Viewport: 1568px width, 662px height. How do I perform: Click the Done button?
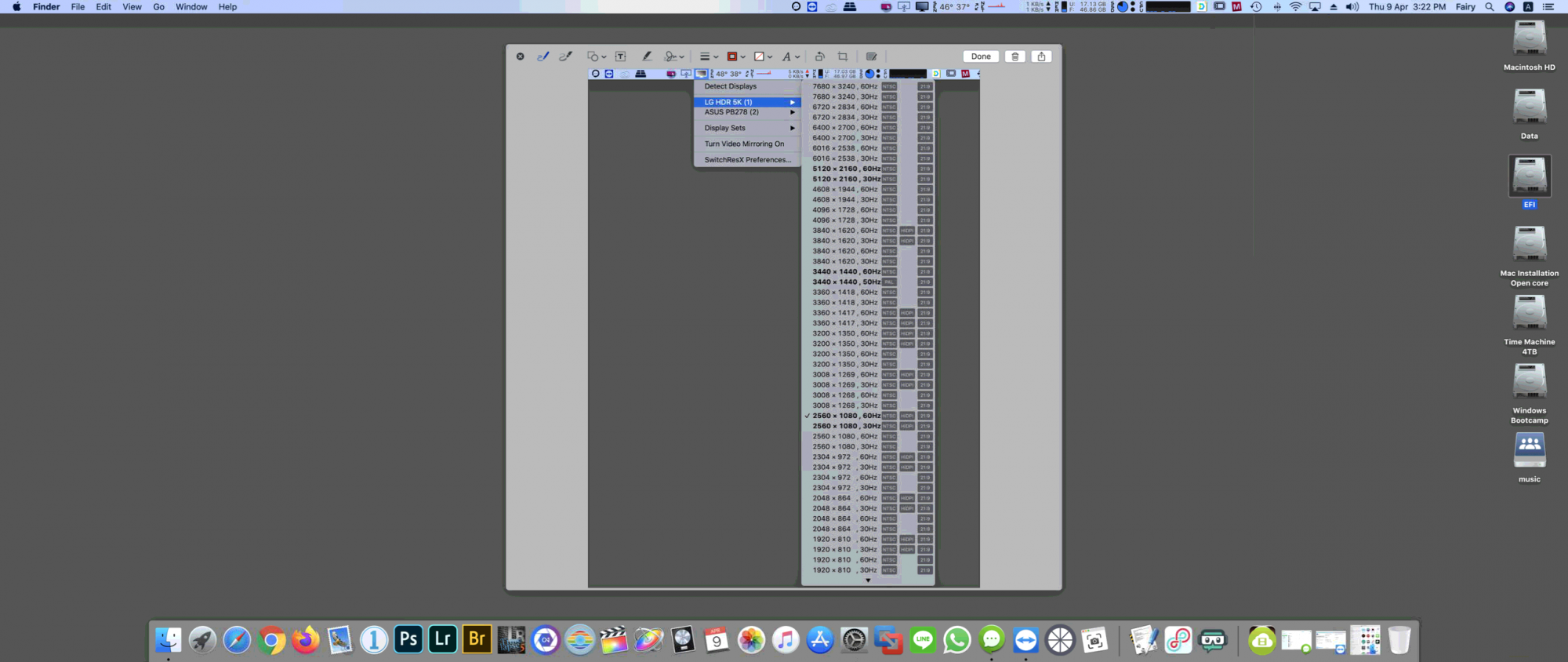pyautogui.click(x=981, y=56)
